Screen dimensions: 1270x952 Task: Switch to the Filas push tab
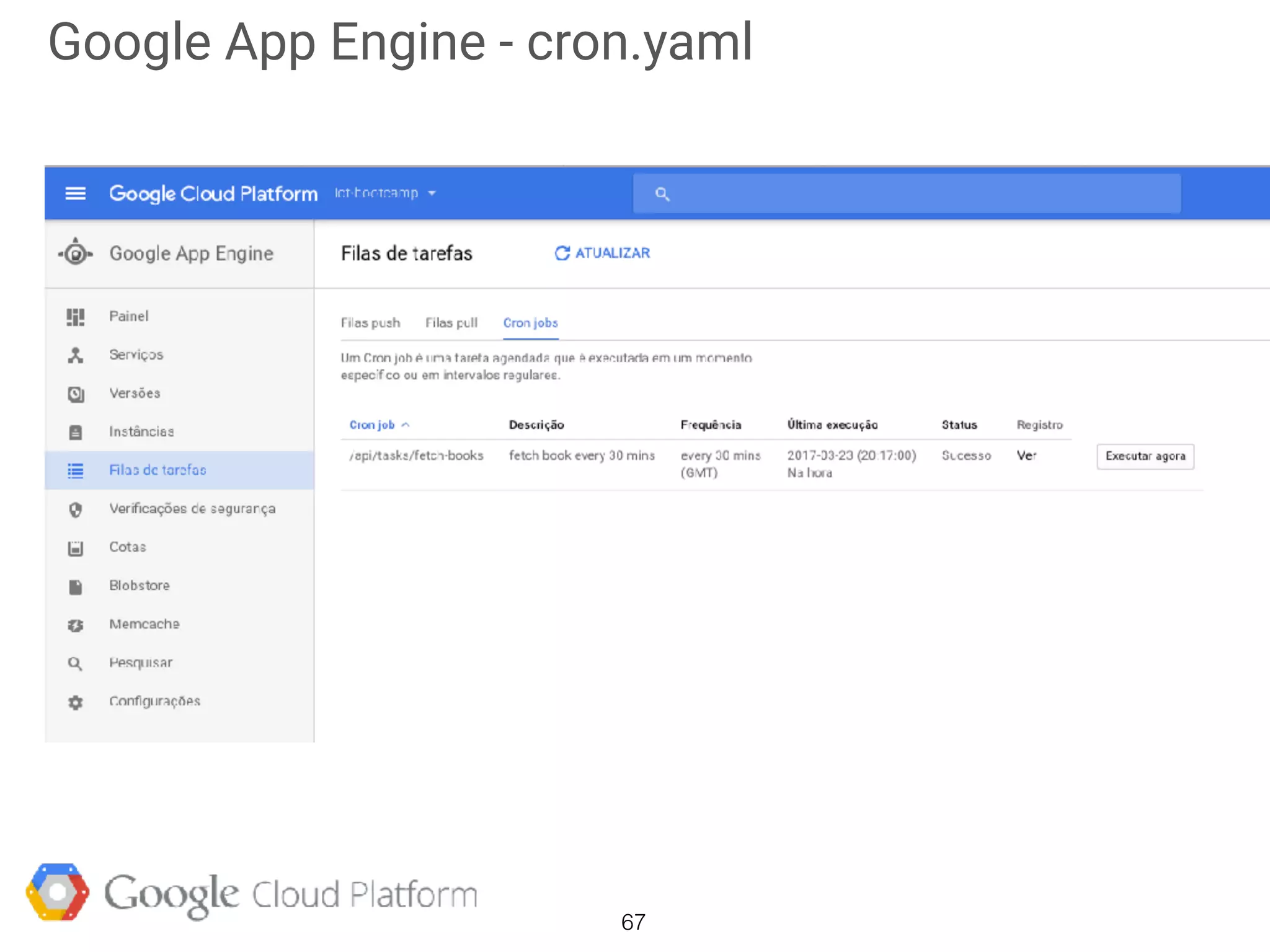tap(370, 323)
